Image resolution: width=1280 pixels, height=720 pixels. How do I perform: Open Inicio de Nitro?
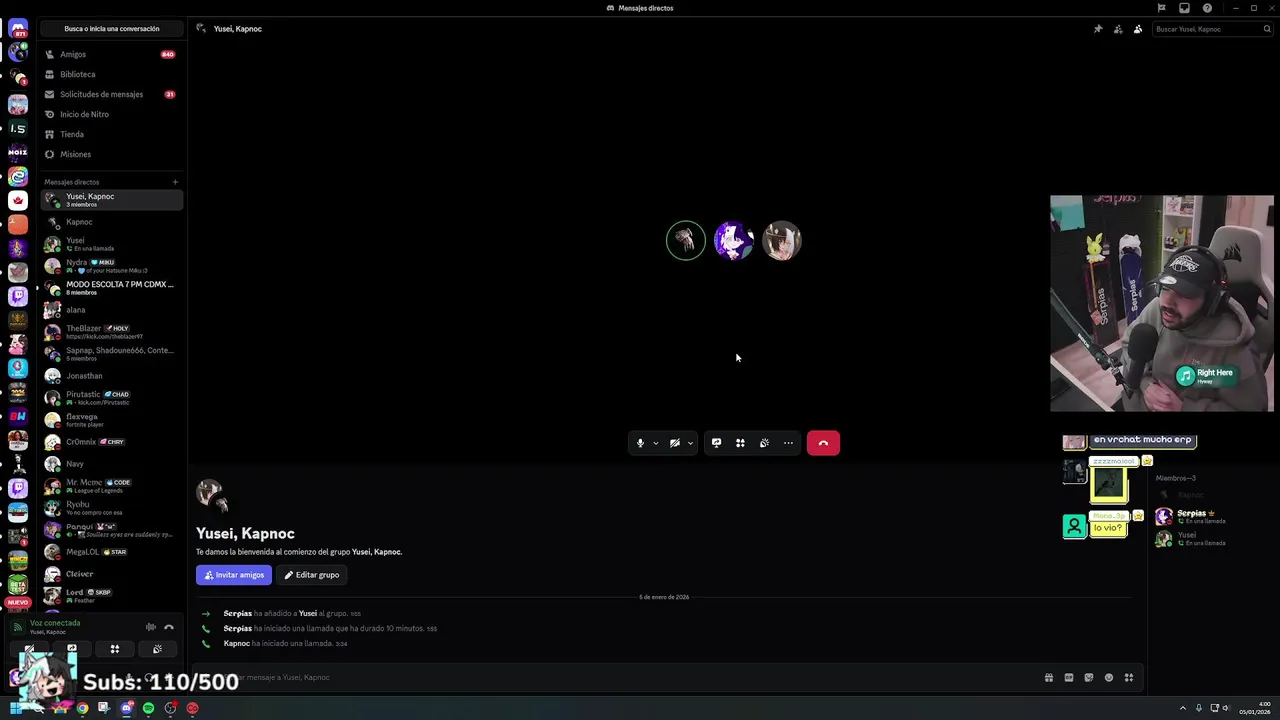[111, 114]
